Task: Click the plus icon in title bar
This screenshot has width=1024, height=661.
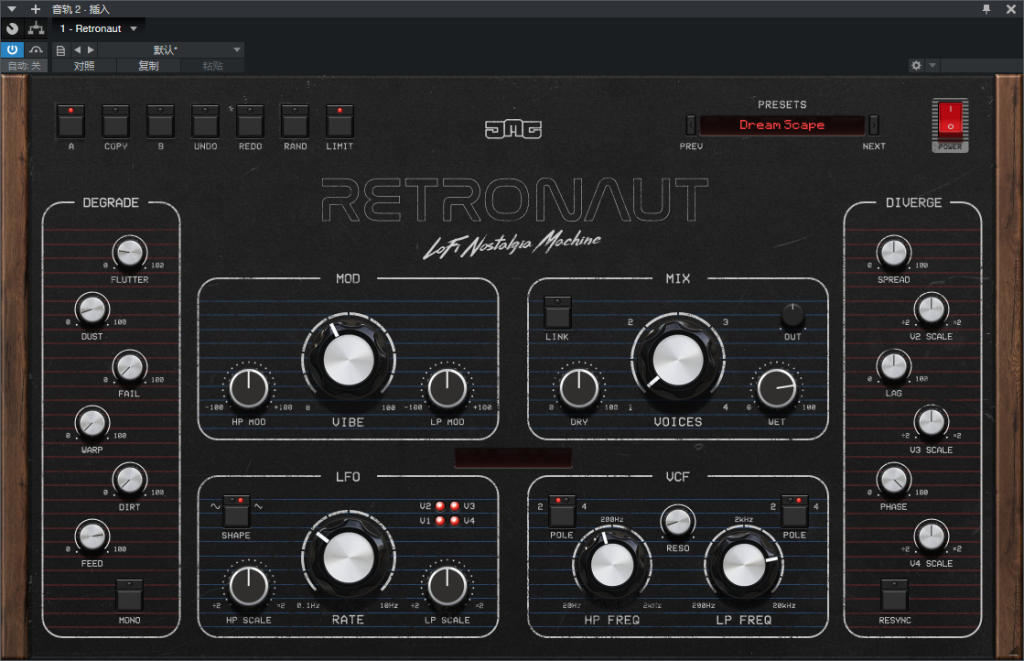Action: tap(35, 9)
